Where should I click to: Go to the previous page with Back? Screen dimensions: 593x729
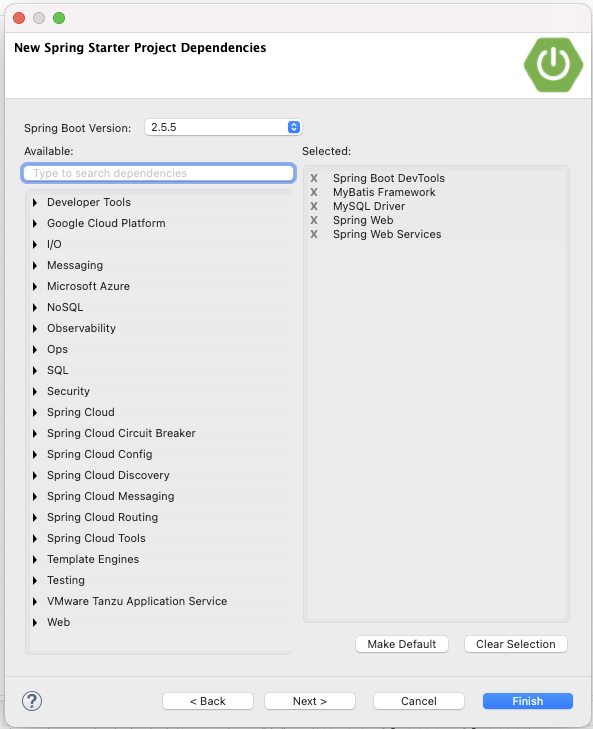[208, 701]
